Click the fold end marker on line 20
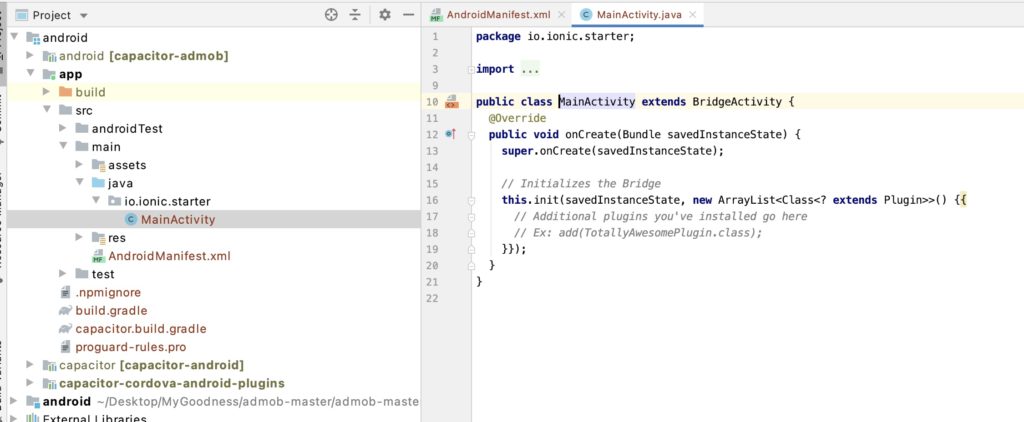 (x=472, y=265)
